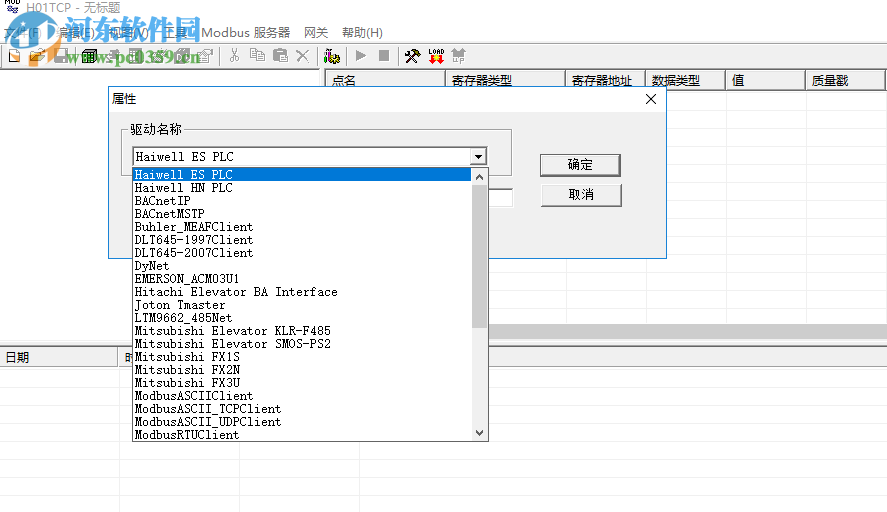
Task: Open the 网关 menu
Action: pyautogui.click(x=316, y=33)
